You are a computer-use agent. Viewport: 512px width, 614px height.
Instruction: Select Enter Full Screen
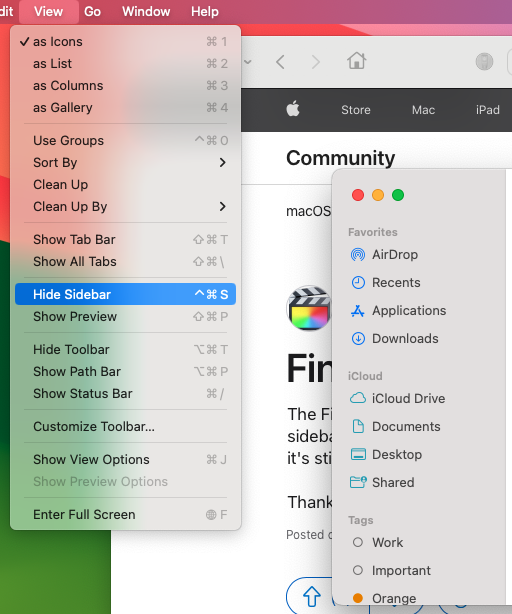125,514
